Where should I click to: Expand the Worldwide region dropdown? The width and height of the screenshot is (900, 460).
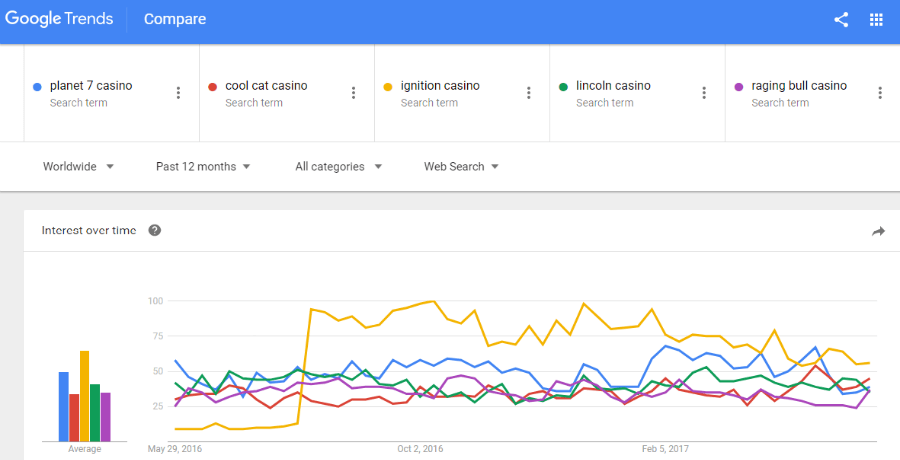tap(79, 167)
